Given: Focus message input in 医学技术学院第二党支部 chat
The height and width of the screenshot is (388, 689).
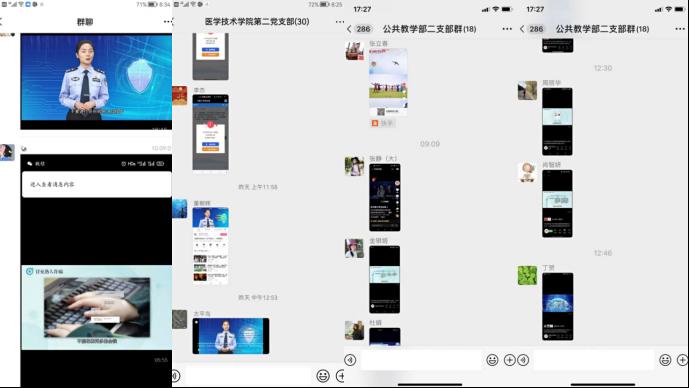Looking at the screenshot, I should [248, 376].
